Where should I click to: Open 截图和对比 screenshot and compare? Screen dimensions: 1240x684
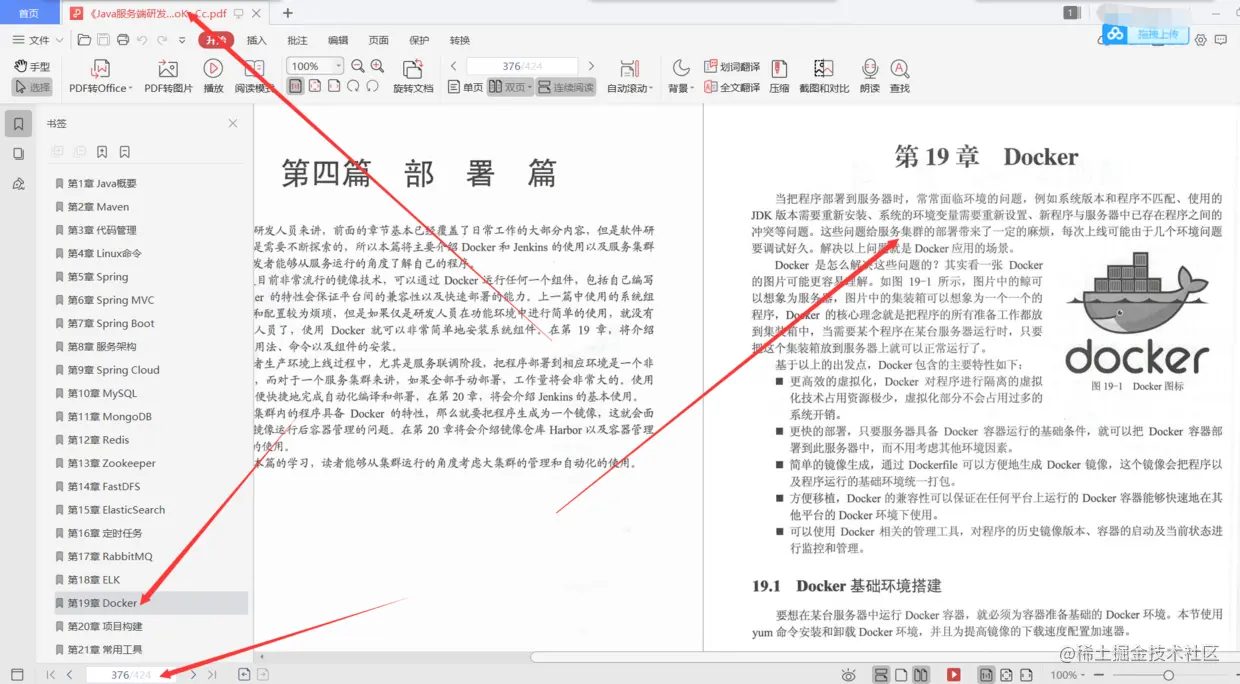point(824,76)
